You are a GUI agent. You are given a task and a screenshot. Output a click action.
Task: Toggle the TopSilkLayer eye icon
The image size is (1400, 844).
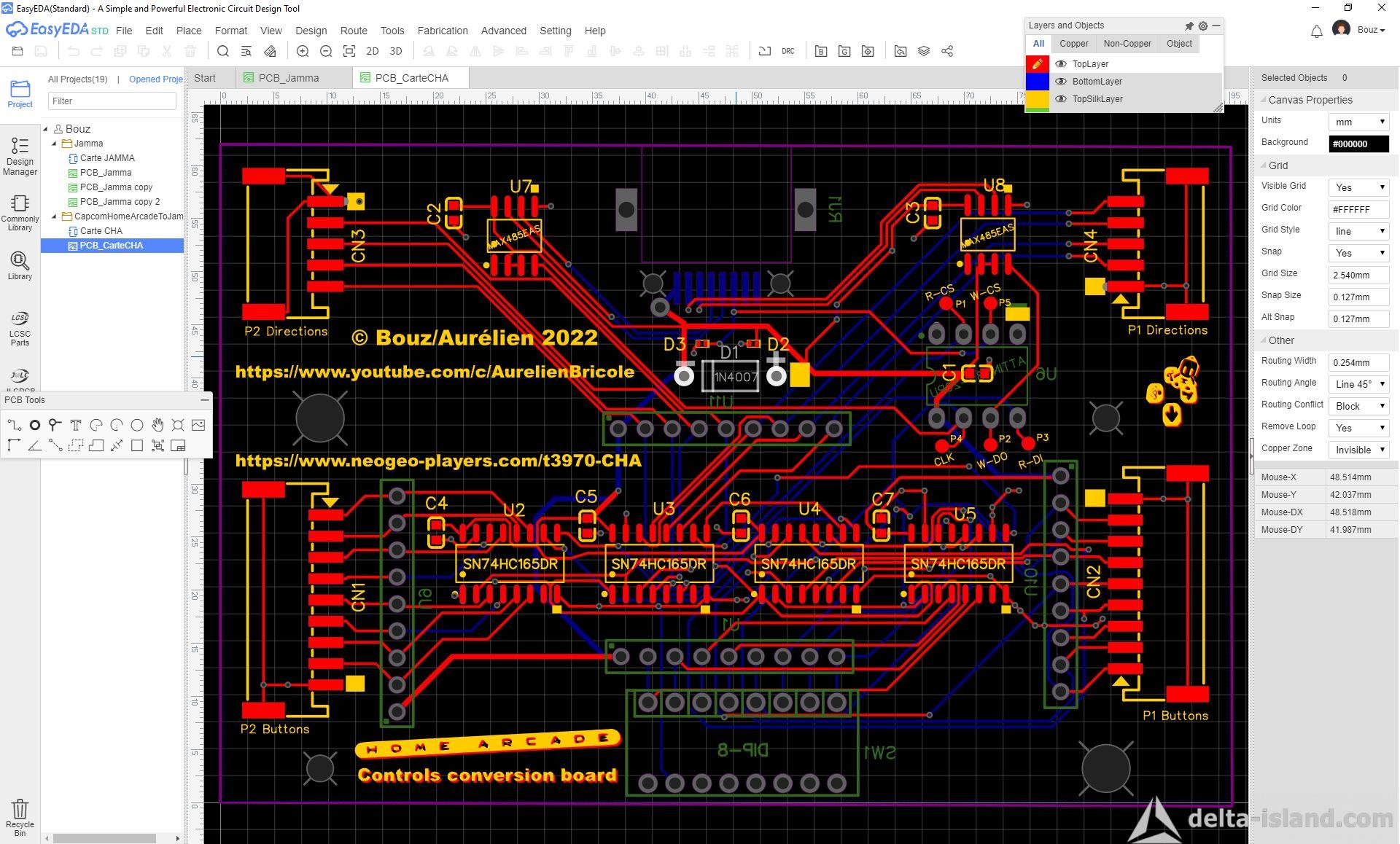click(1061, 99)
